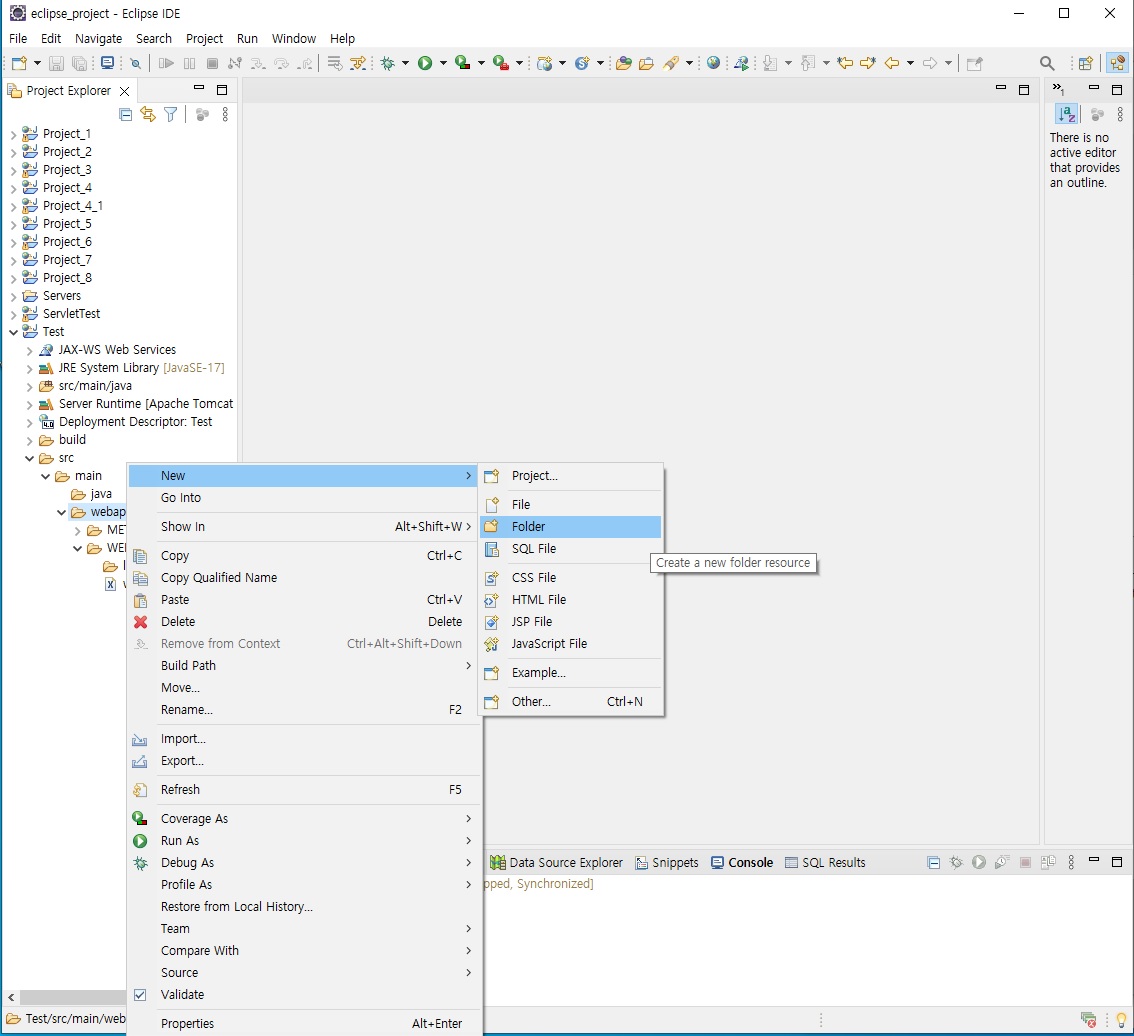This screenshot has height=1036, width=1134.
Task: Click Refresh in the context menu
Action: (x=304, y=790)
